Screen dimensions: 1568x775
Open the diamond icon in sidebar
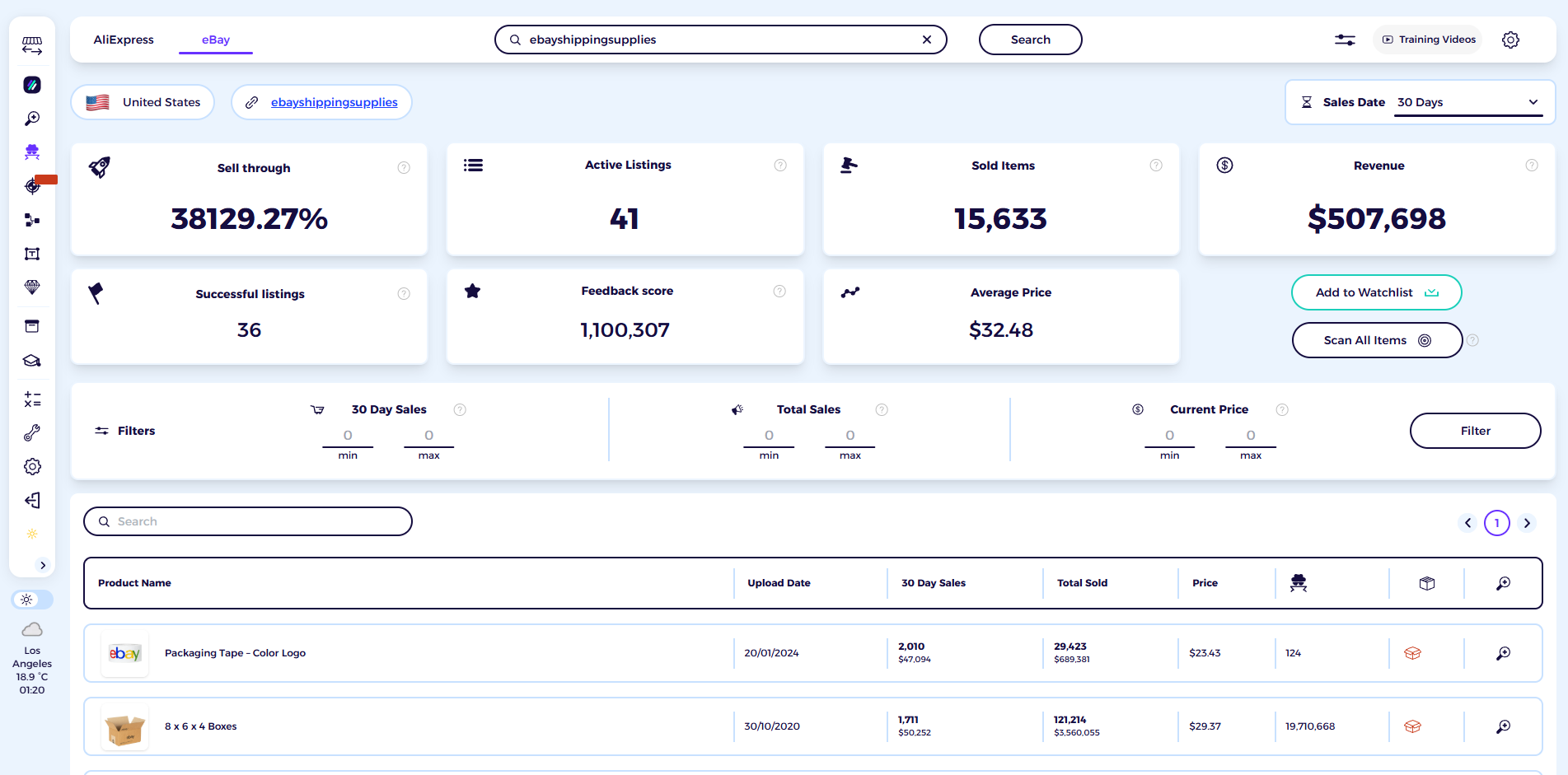(32, 287)
